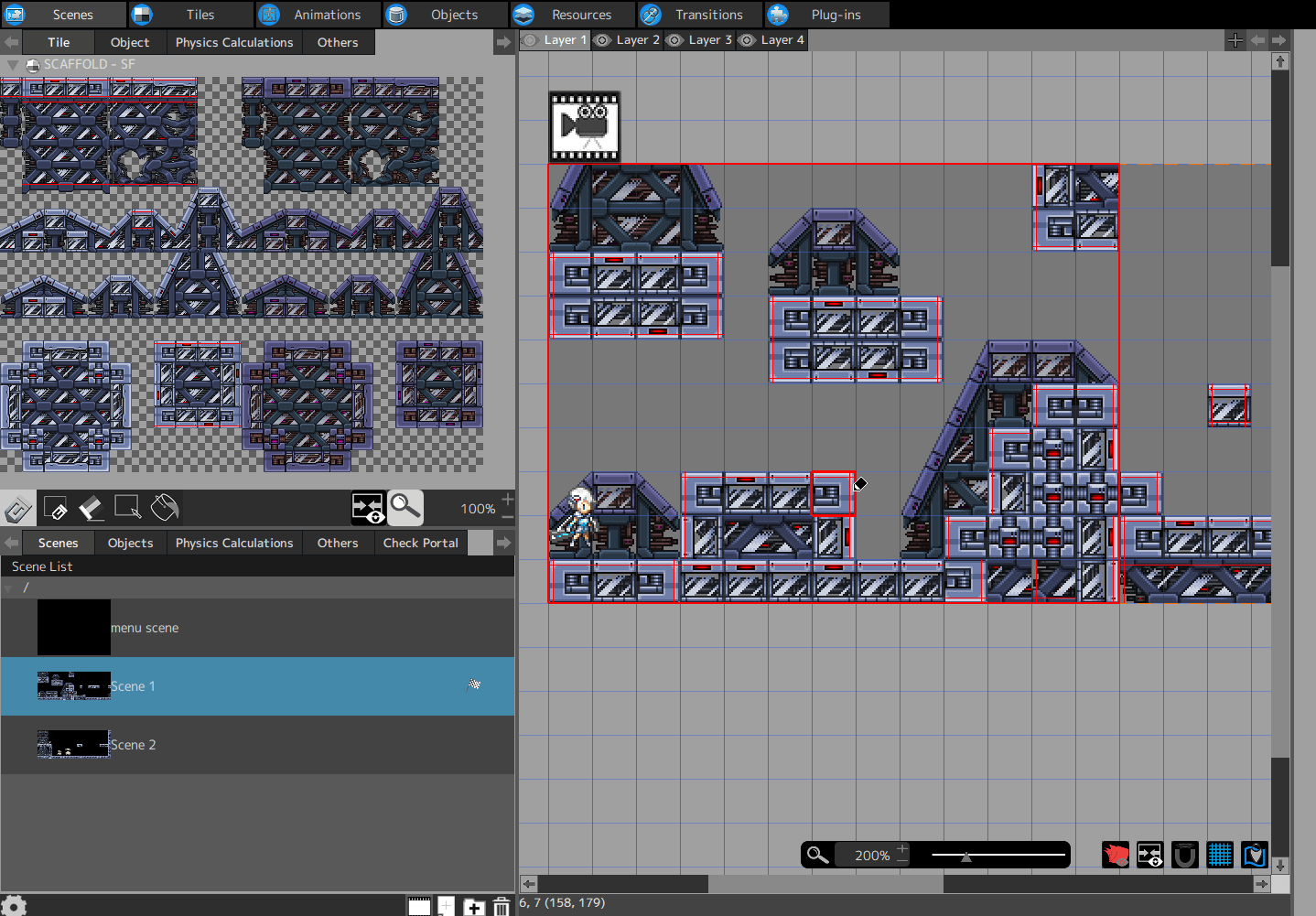Image resolution: width=1316 pixels, height=916 pixels.
Task: Open the Transitions main menu tab
Action: 700,15
